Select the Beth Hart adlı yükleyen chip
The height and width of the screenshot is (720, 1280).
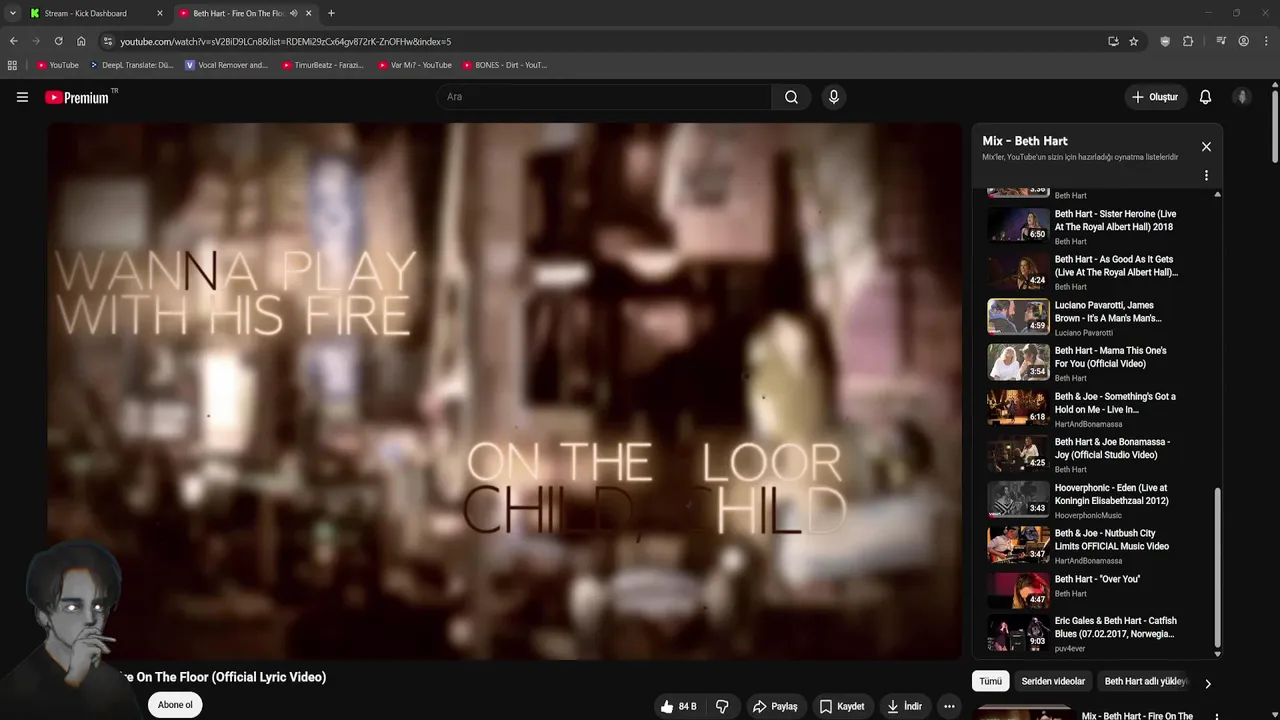(x=1145, y=681)
